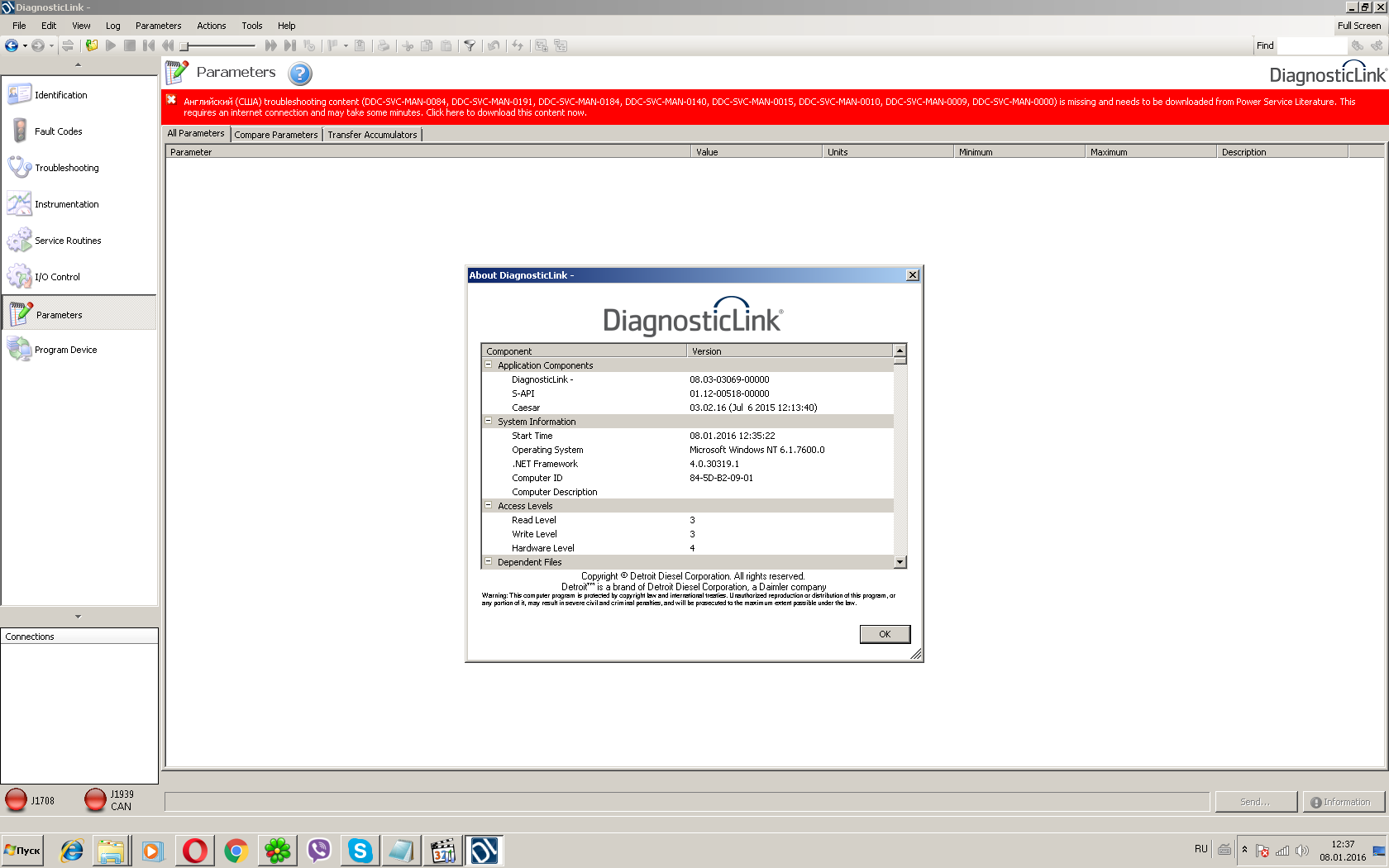
Task: Open the Forward button history dropdown arrow
Action: click(51, 46)
